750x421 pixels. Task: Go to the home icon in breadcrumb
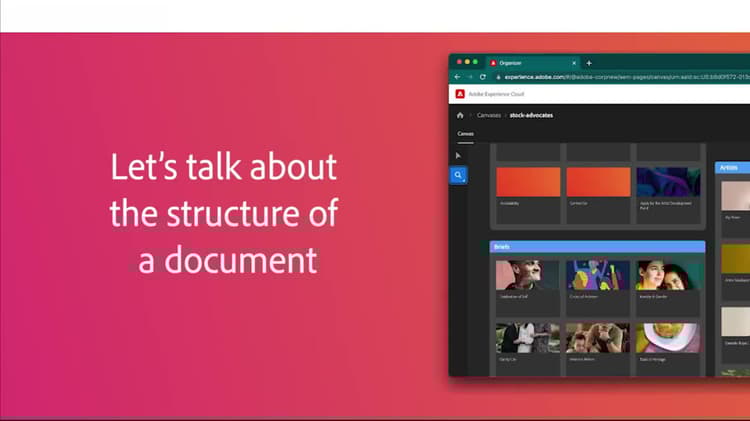pos(460,115)
